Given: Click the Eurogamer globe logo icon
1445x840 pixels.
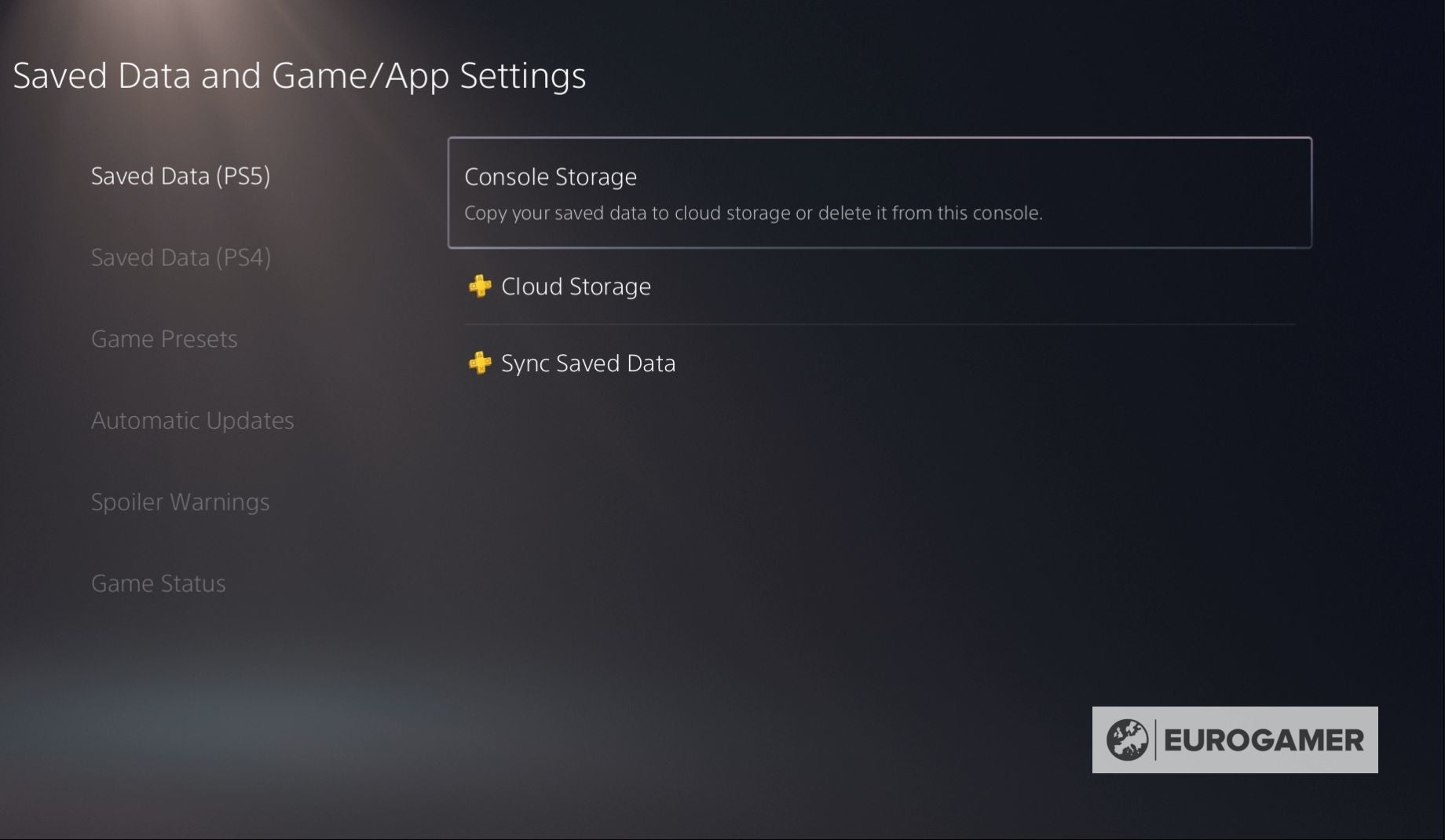Looking at the screenshot, I should point(1127,740).
